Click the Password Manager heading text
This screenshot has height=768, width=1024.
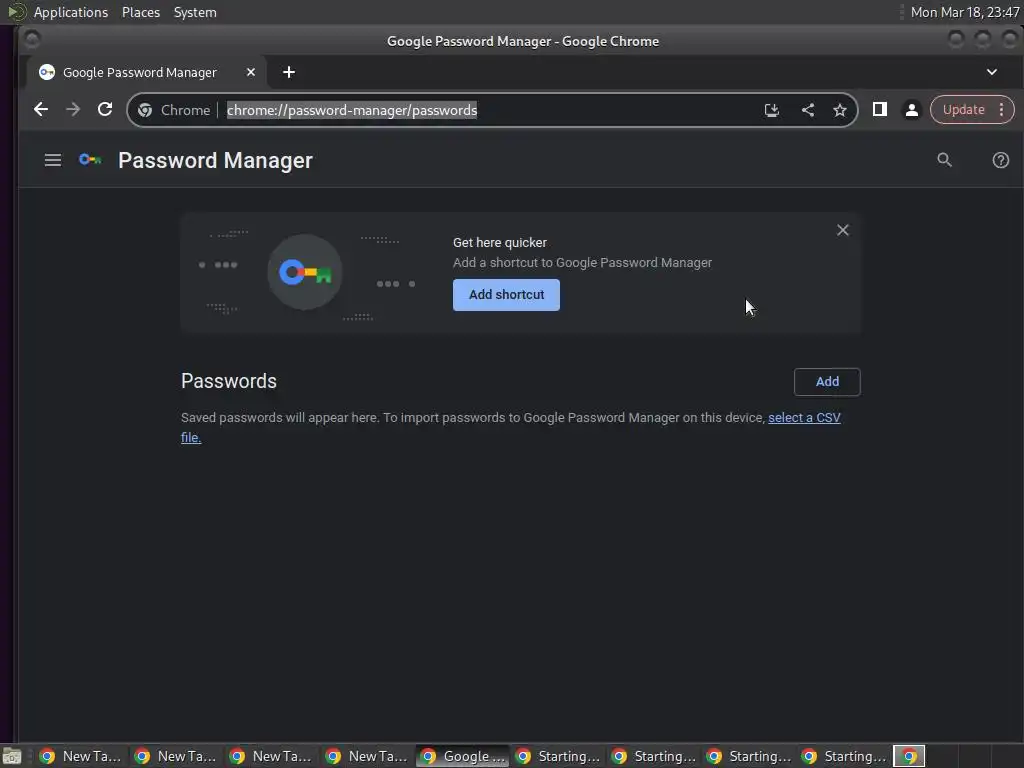215,161
